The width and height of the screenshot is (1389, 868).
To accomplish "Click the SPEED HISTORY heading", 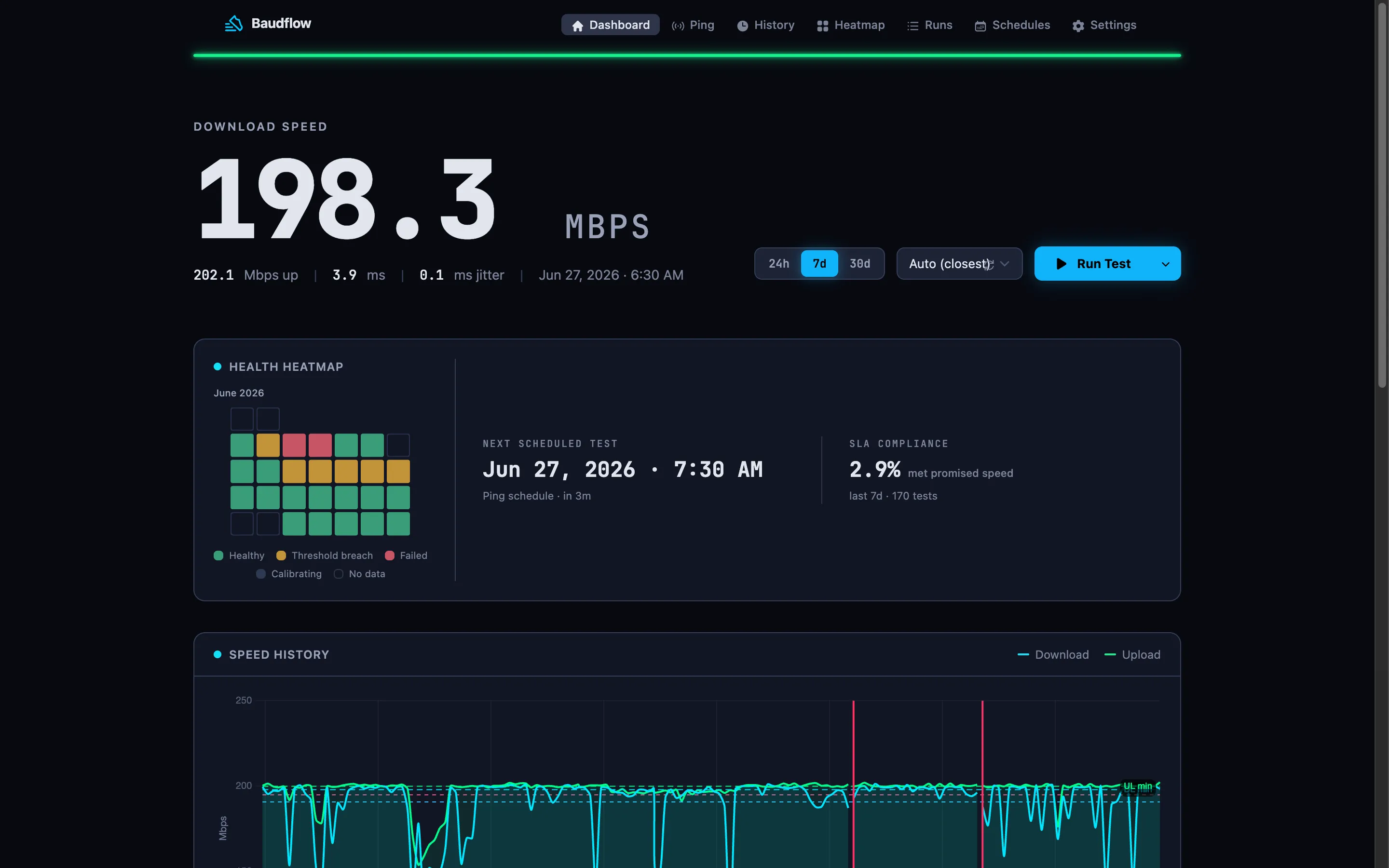I will point(279,654).
